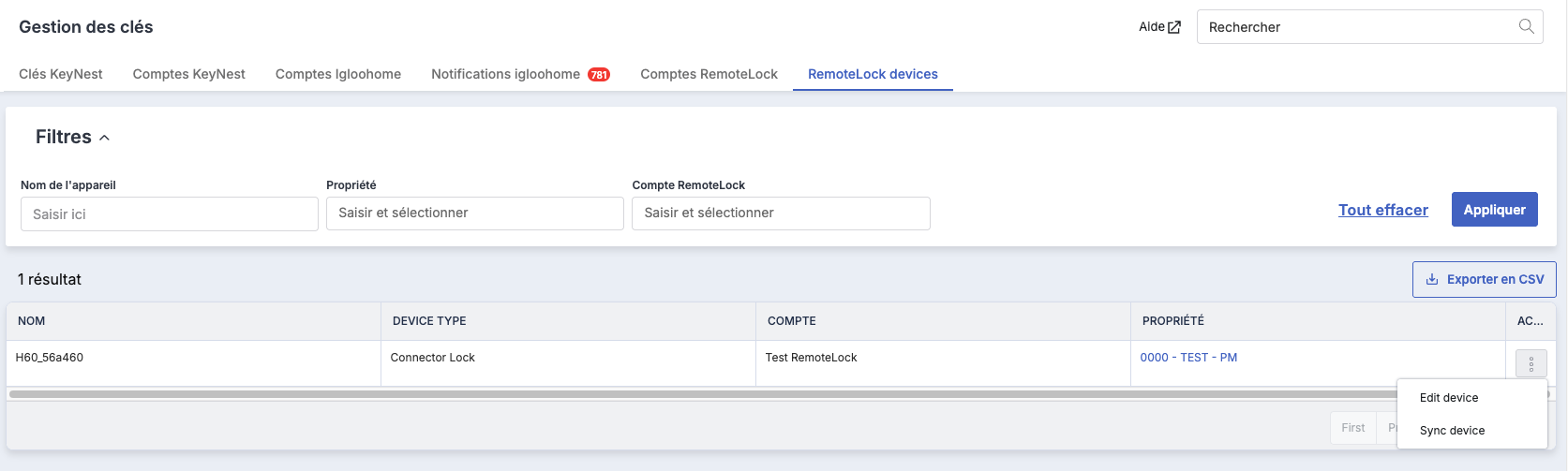
Task: Open the Aide help link
Action: coord(1159,27)
